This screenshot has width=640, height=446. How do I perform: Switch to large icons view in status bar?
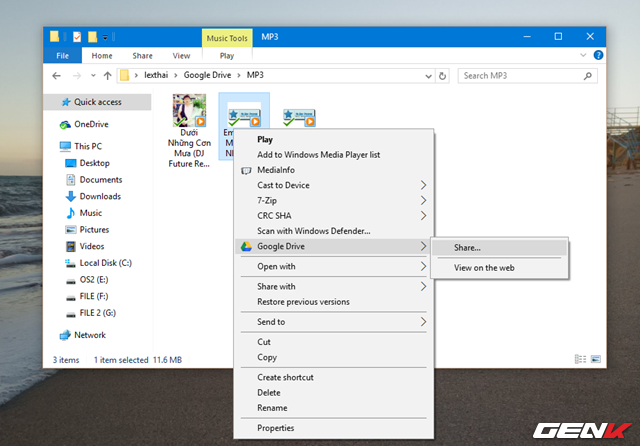[596, 359]
